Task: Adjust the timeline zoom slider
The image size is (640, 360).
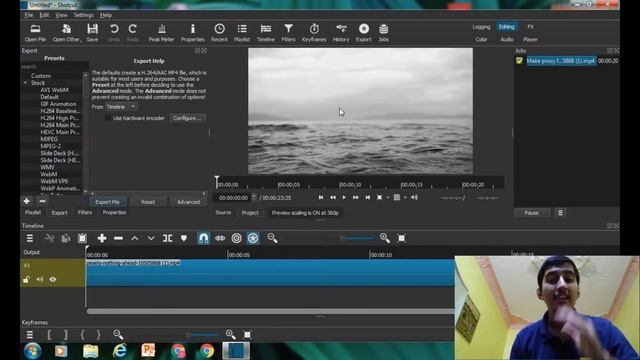Action: click(342, 238)
